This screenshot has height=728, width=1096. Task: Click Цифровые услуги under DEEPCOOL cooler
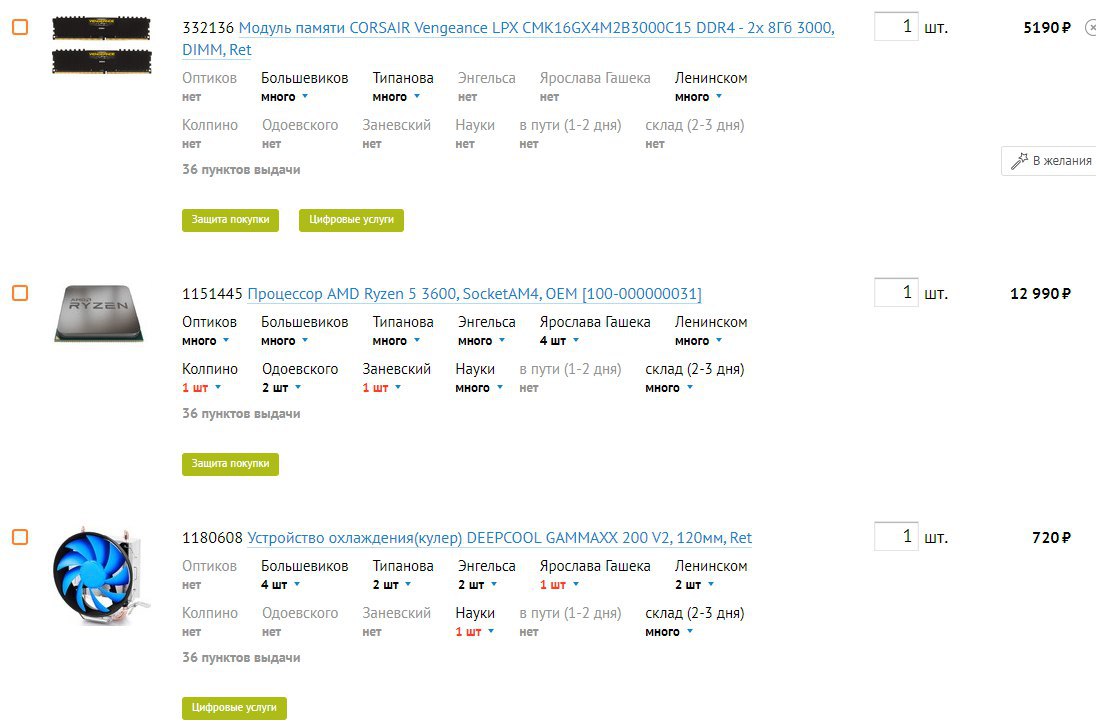pos(234,707)
